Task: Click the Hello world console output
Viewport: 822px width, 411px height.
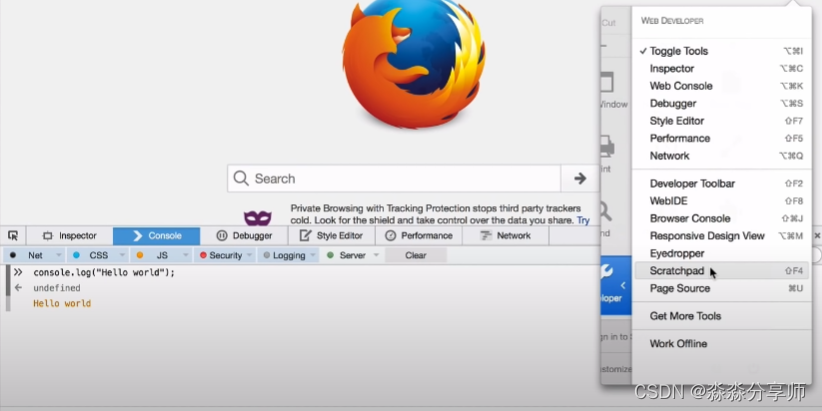Action: 62,304
